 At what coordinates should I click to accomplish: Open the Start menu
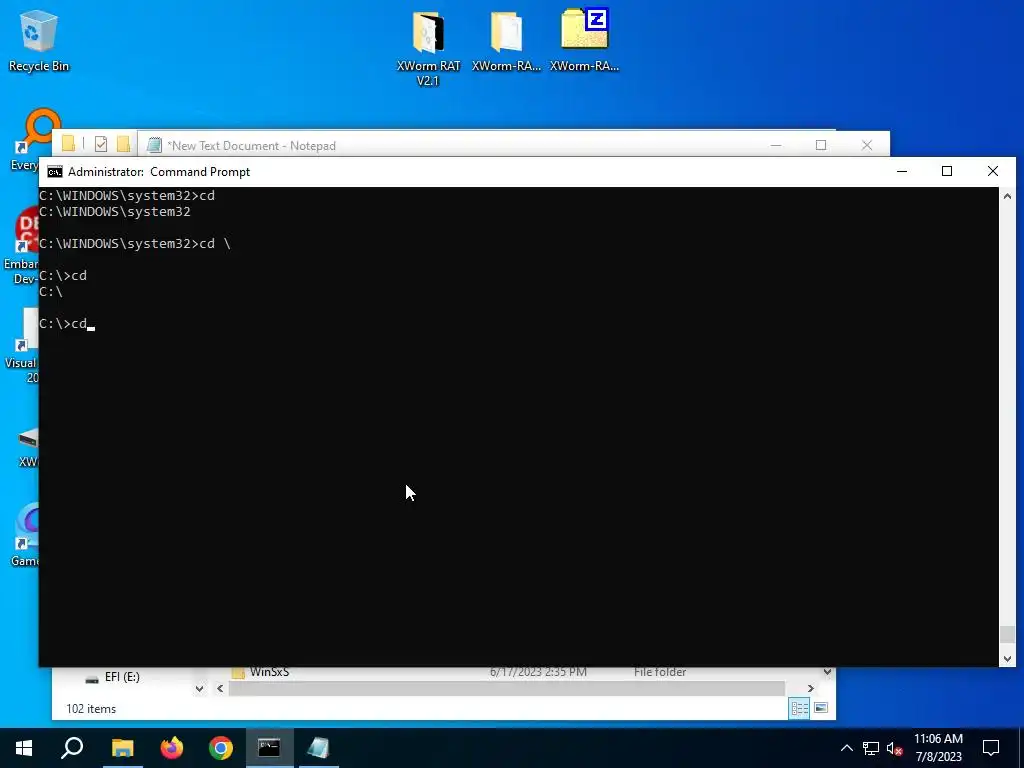coord(24,748)
